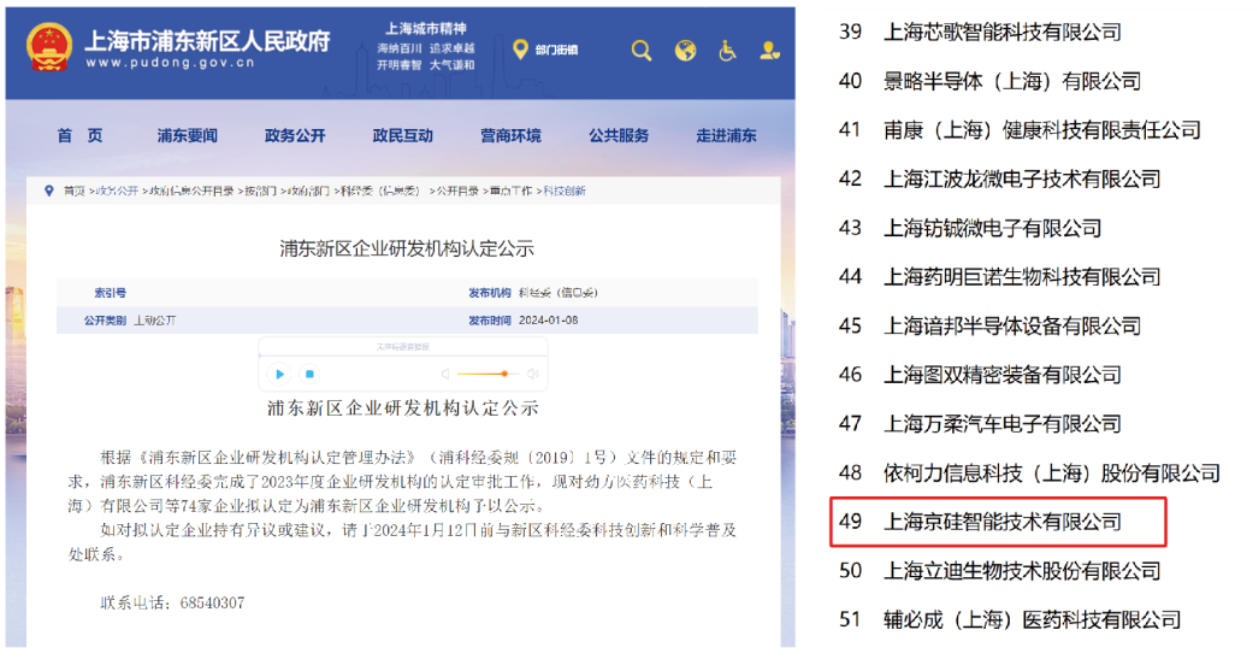Screen dimensions: 1257x669
Task: Click the loud volume speaker icon
Action: 533,374
